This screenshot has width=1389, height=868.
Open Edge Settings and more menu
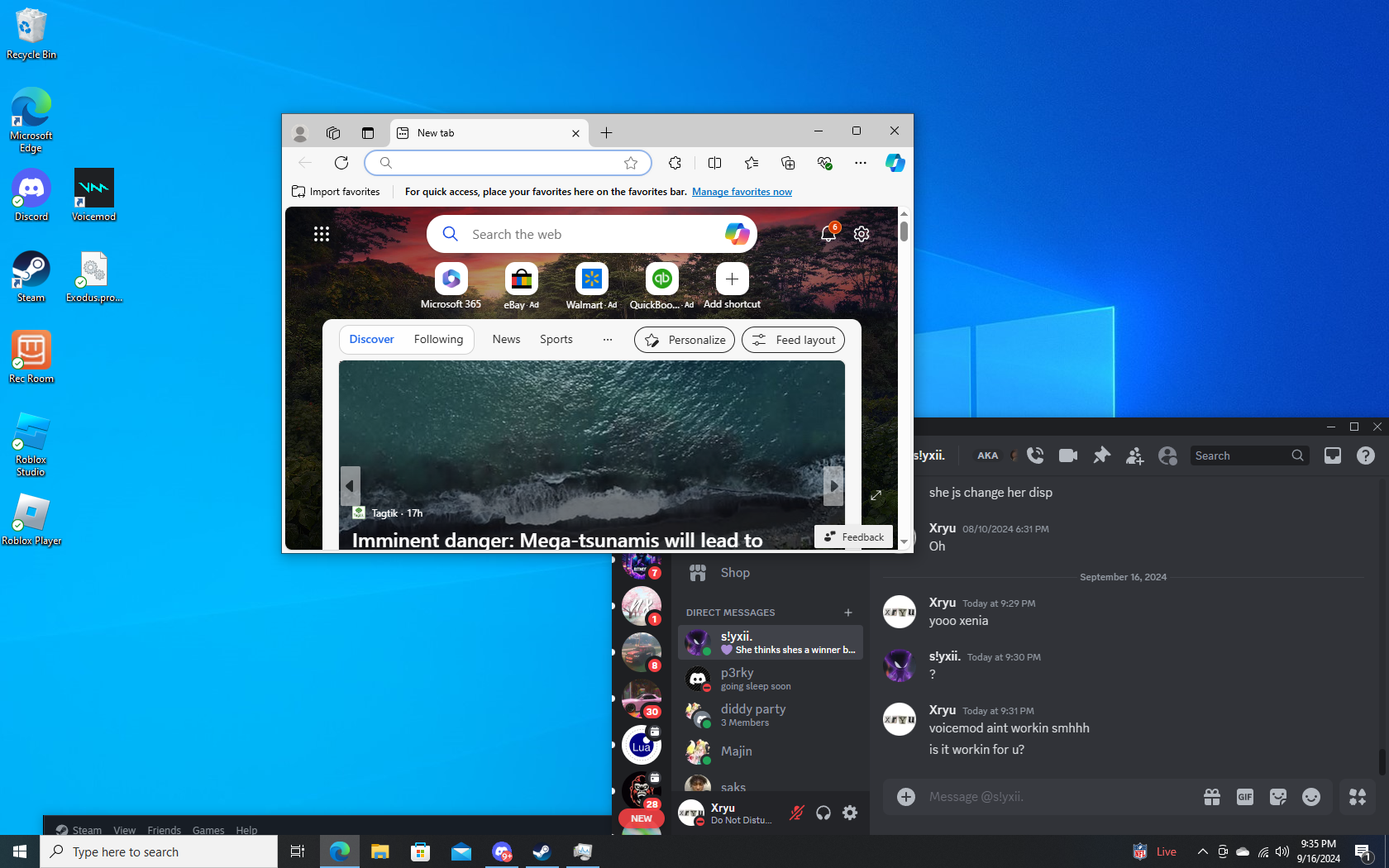861,163
